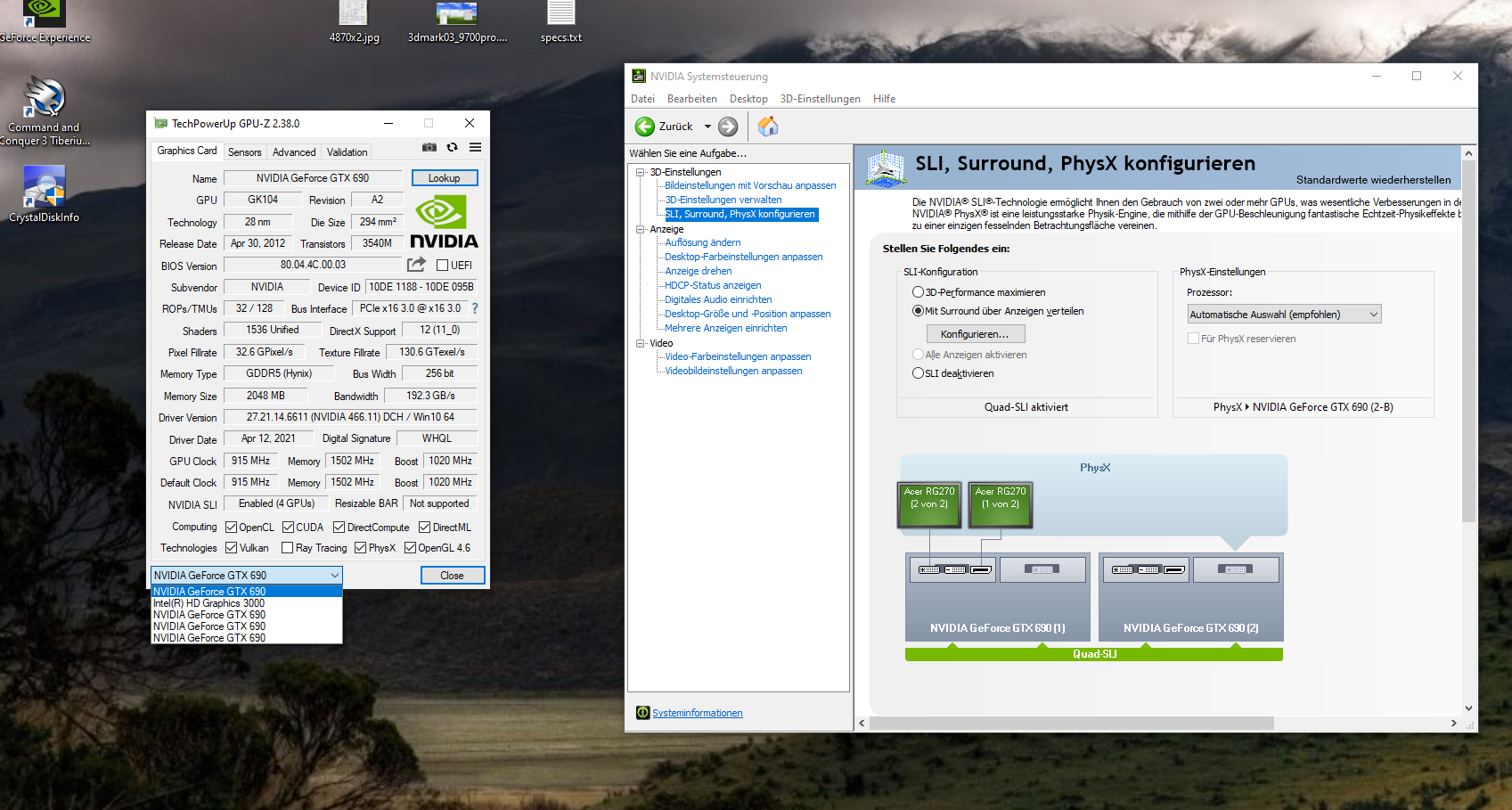Open Auflösung ändern task
The image size is (1512, 810).
coord(703,242)
